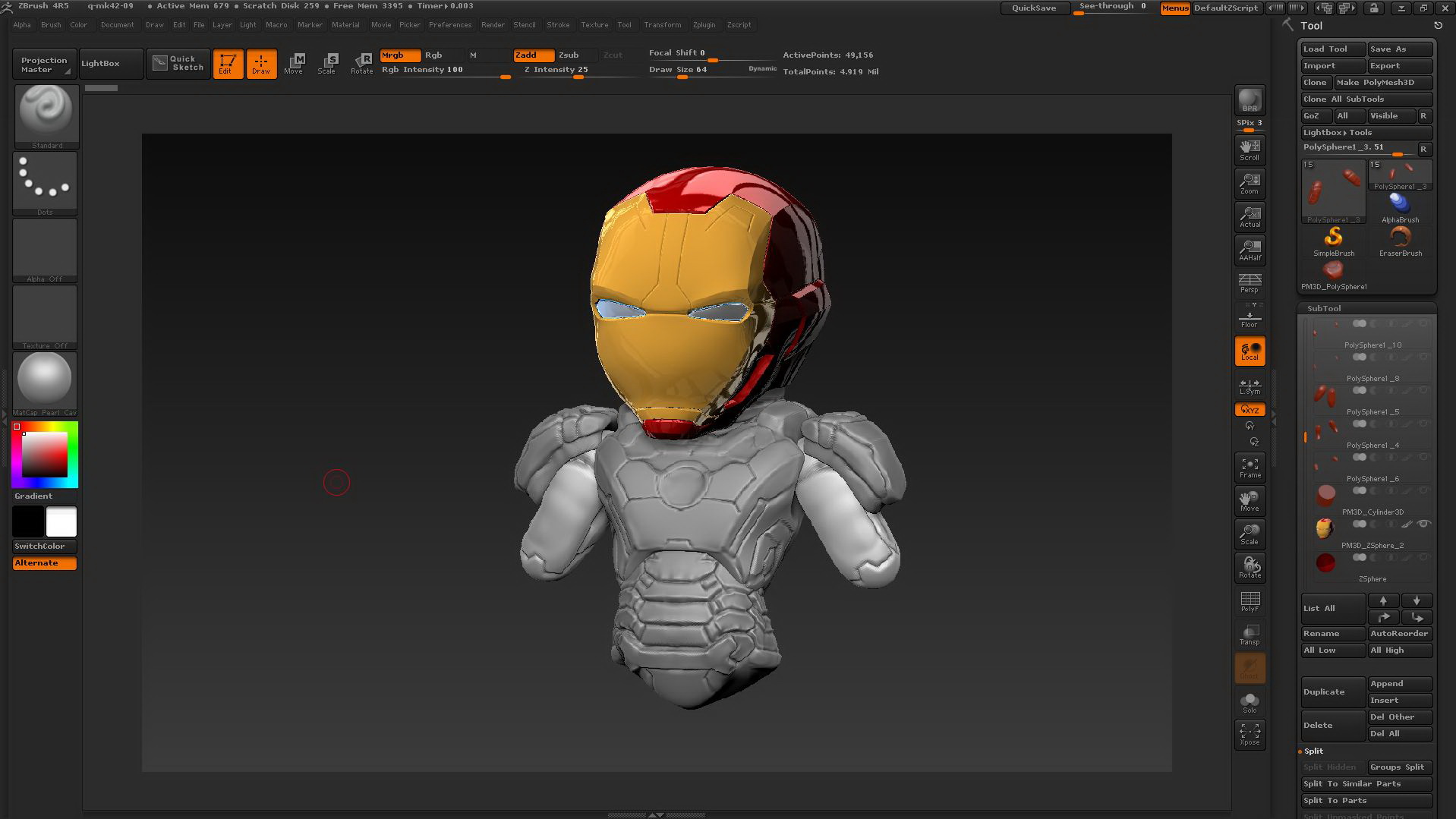The height and width of the screenshot is (819, 1456).
Task: Activate Draw mode button
Action: coord(261,64)
